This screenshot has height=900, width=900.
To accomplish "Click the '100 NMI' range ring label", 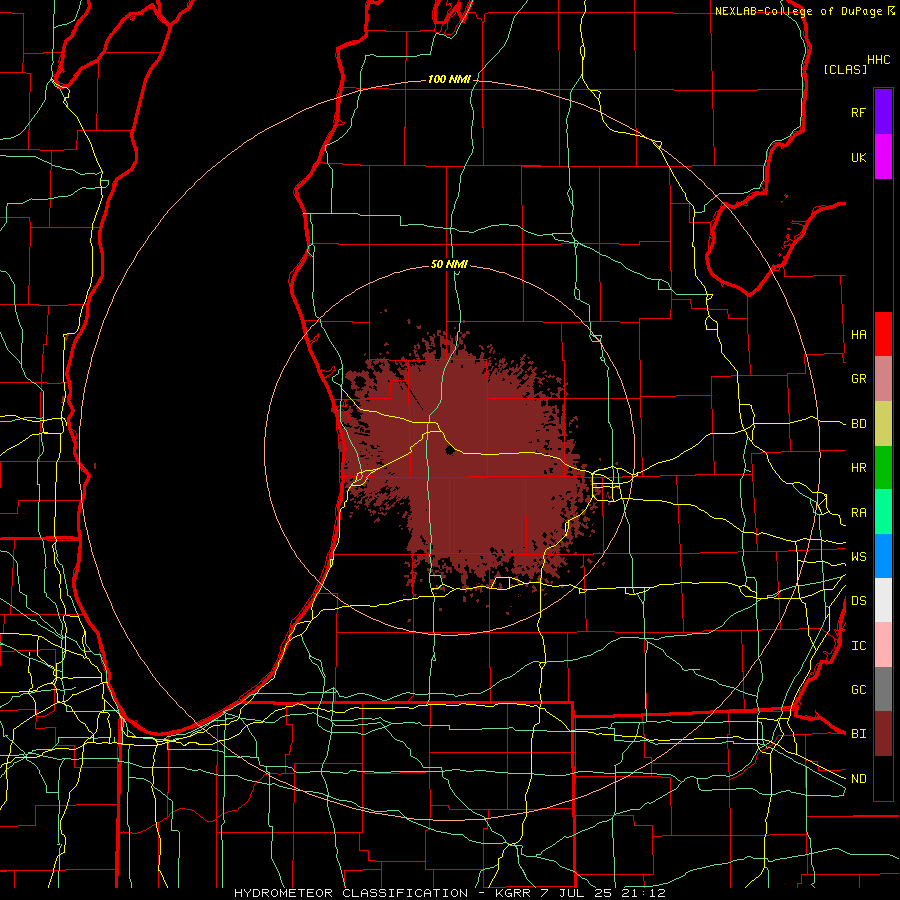I will click(449, 79).
